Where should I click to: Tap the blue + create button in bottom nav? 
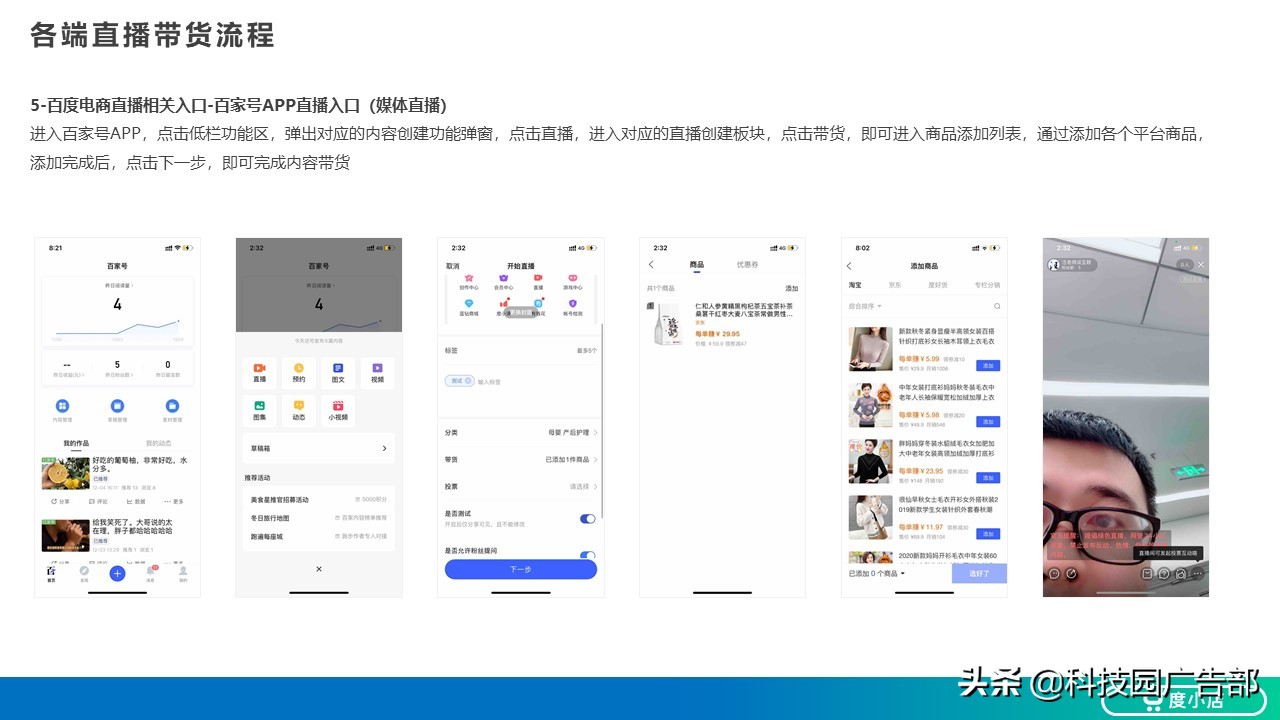click(118, 575)
